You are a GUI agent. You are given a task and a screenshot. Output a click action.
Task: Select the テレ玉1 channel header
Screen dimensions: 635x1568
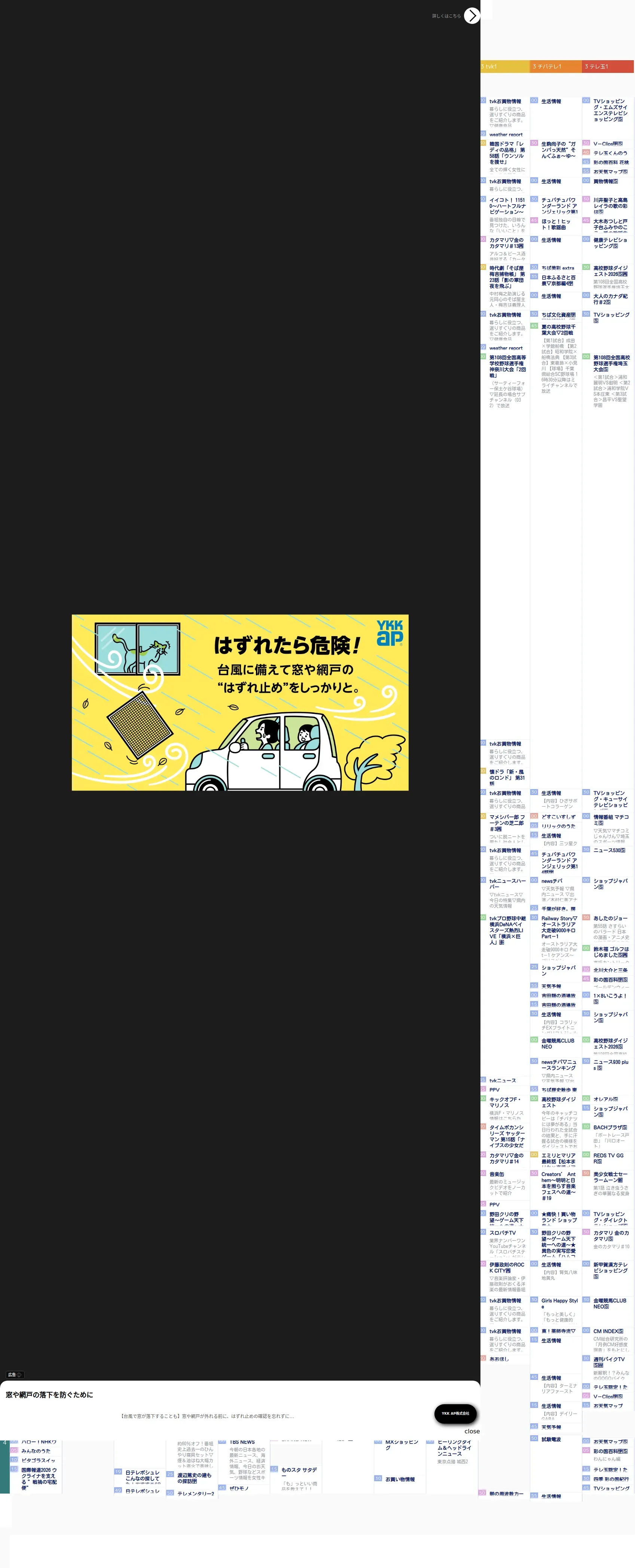[x=608, y=66]
